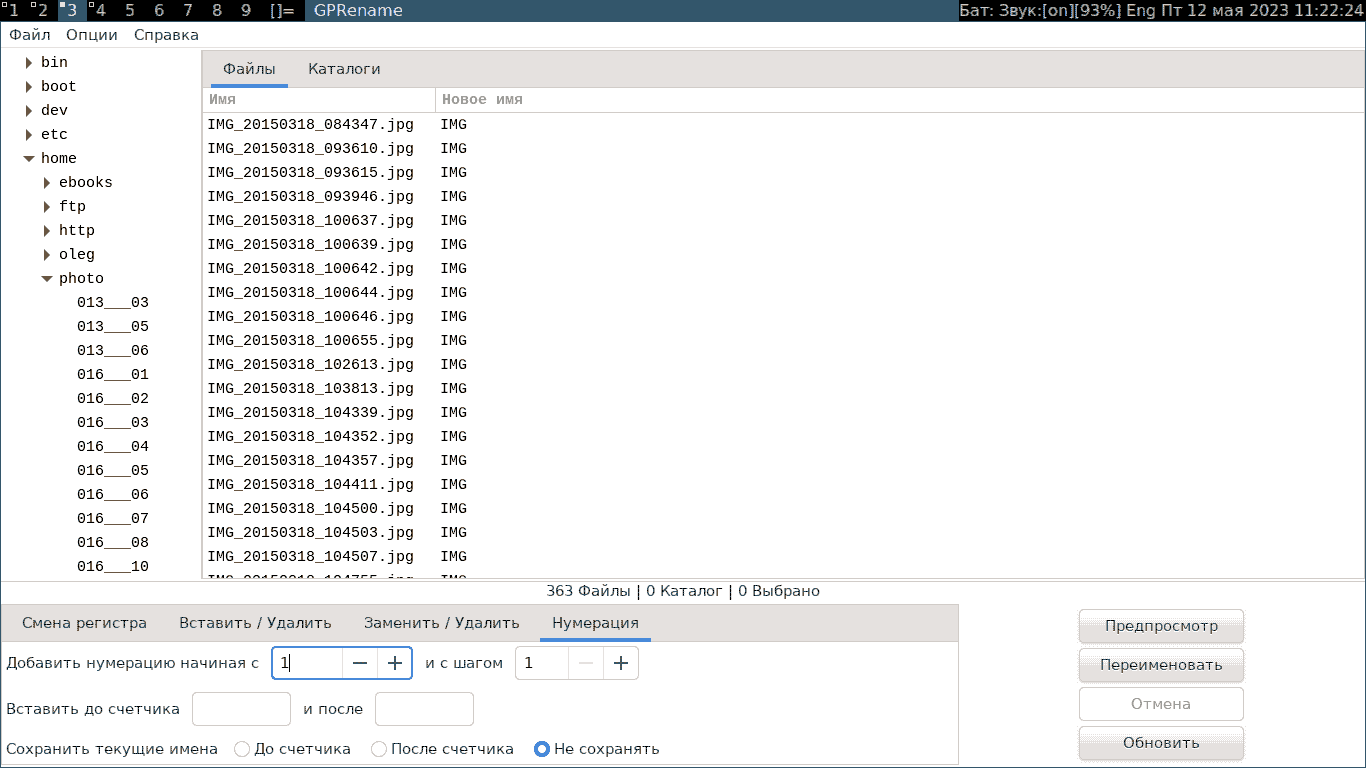Increase the step value with plus button

621,663
